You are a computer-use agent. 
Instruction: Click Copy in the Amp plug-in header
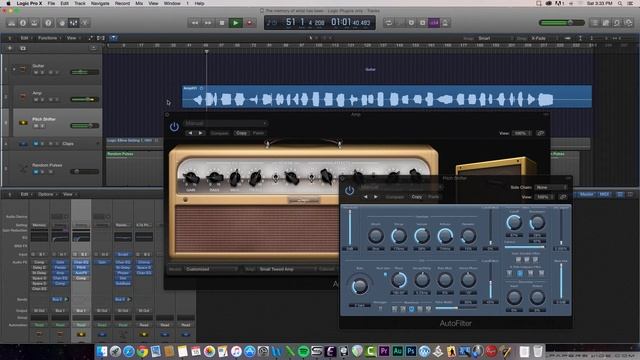pyautogui.click(x=241, y=133)
